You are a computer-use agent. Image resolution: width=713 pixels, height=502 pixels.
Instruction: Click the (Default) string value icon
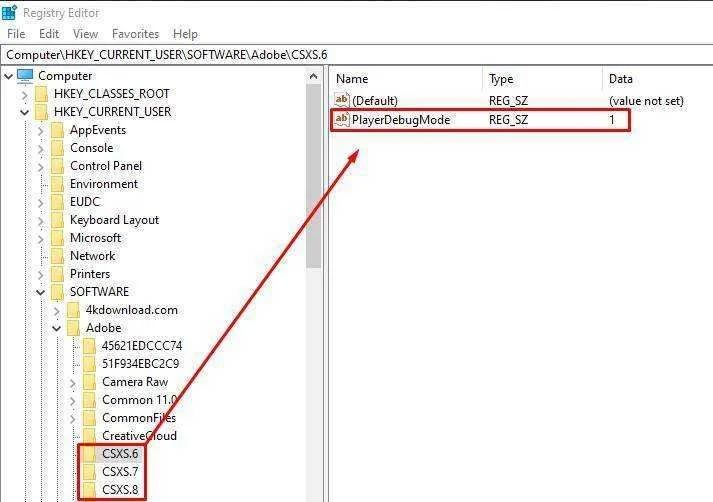341,100
